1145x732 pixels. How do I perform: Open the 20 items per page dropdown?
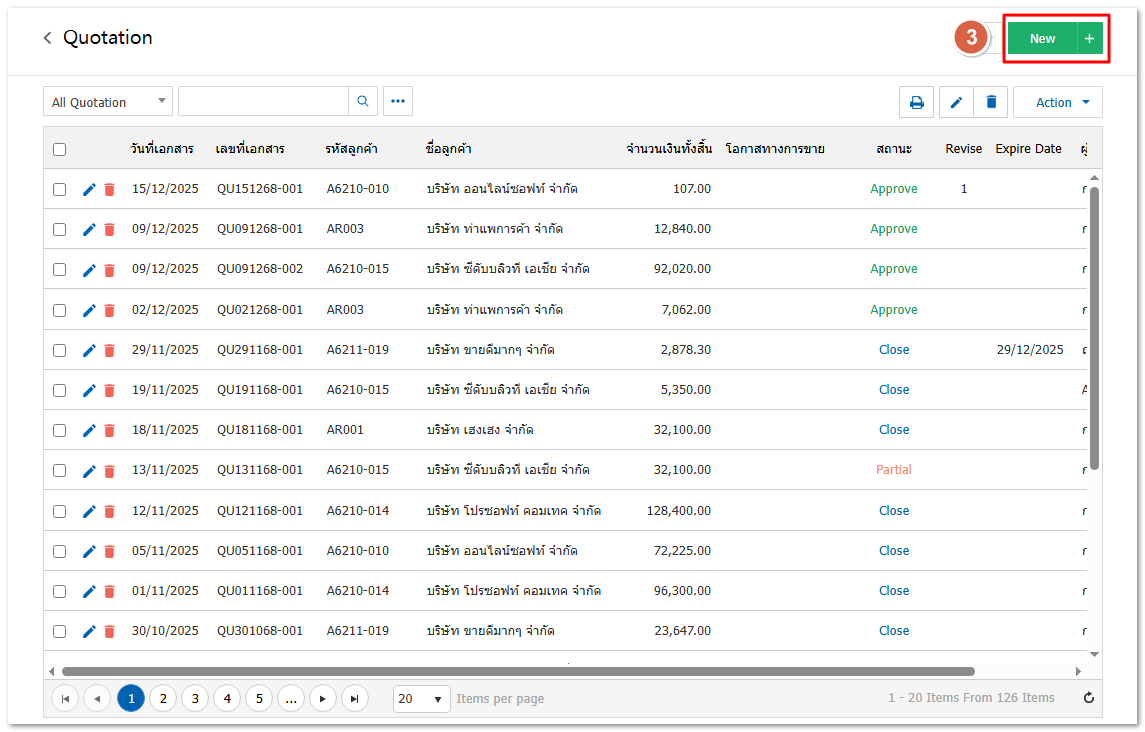[421, 698]
